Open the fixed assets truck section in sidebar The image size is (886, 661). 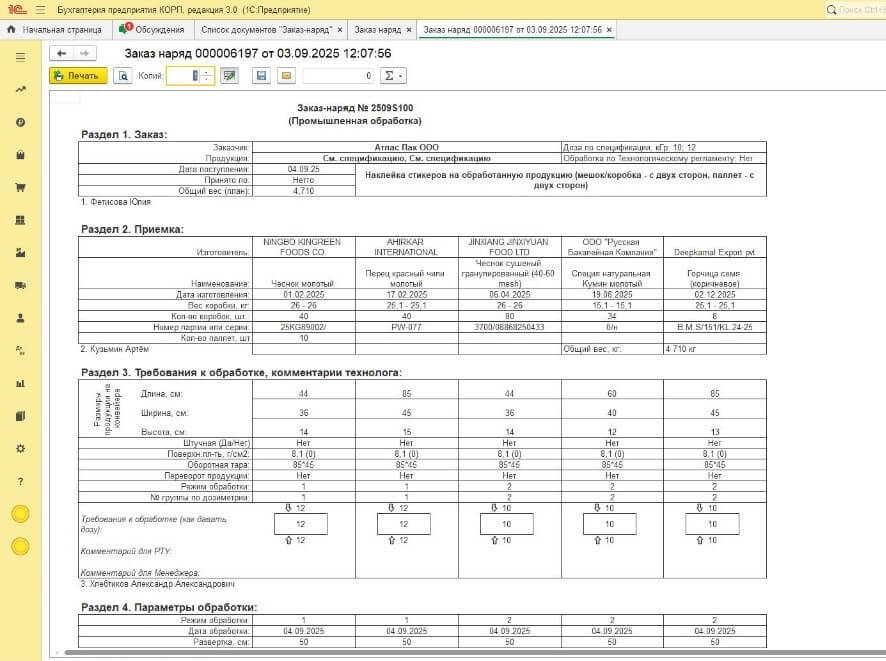(x=20, y=285)
